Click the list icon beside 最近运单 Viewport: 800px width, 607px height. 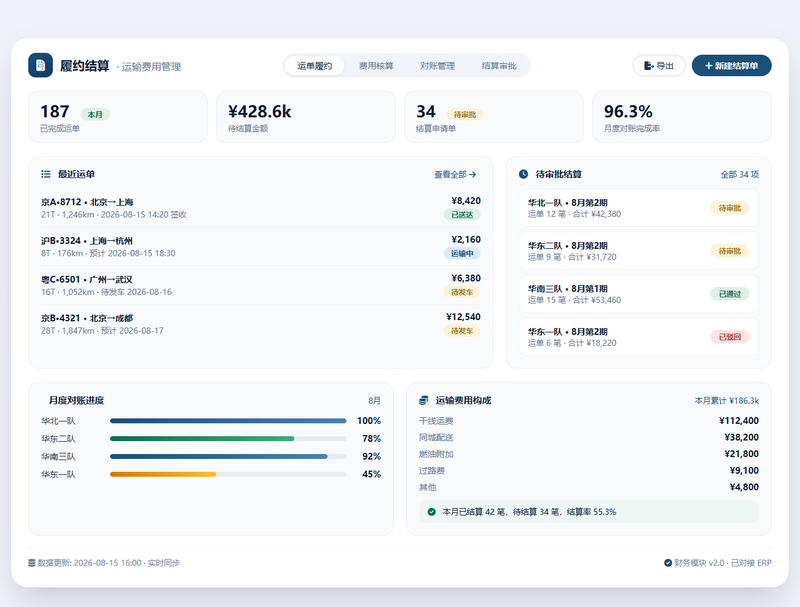click(x=46, y=174)
